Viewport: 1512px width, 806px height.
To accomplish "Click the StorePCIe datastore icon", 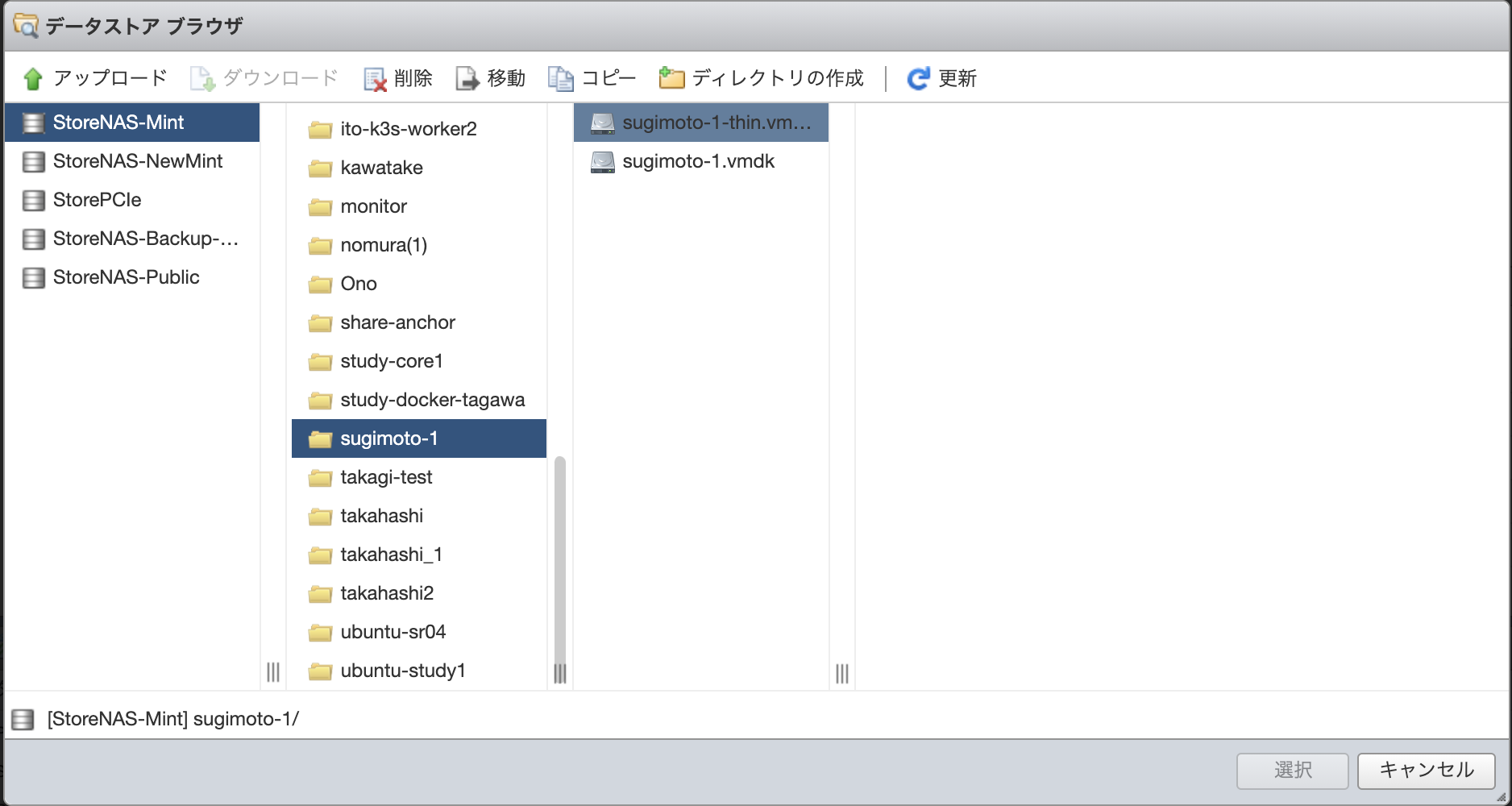I will coord(34,201).
